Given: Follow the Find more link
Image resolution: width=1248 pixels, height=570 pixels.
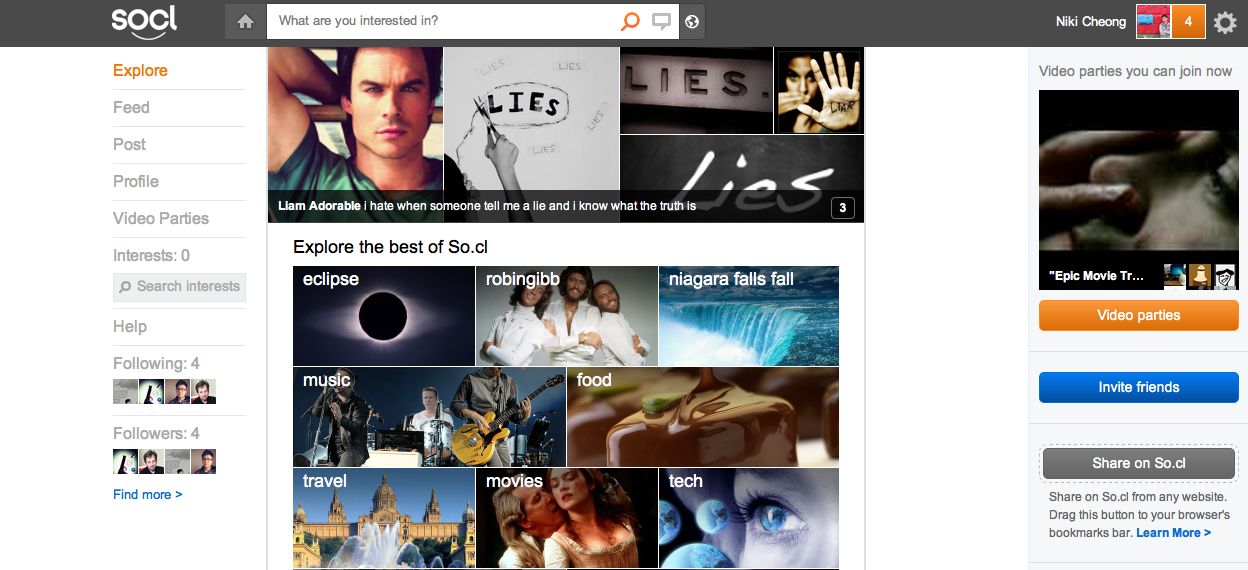Looking at the screenshot, I should [x=148, y=494].
